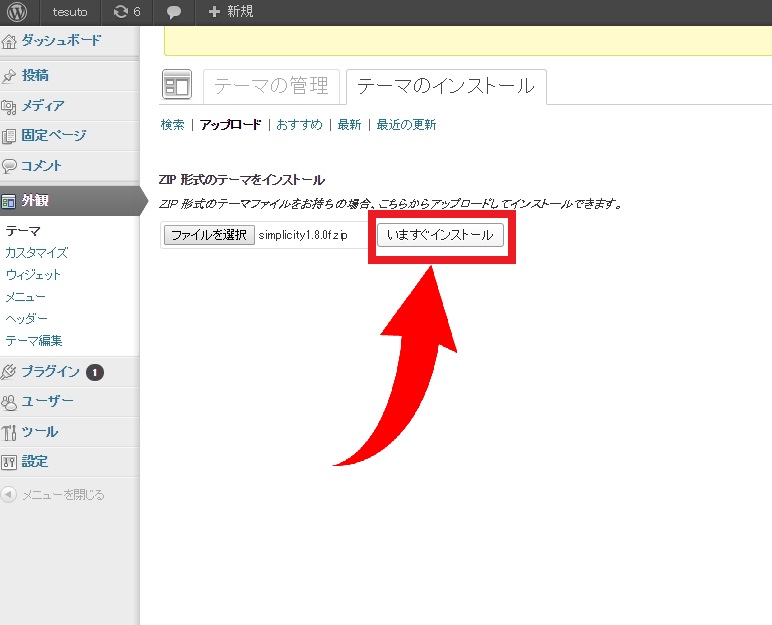Open the updates icon showing 6

pos(126,12)
